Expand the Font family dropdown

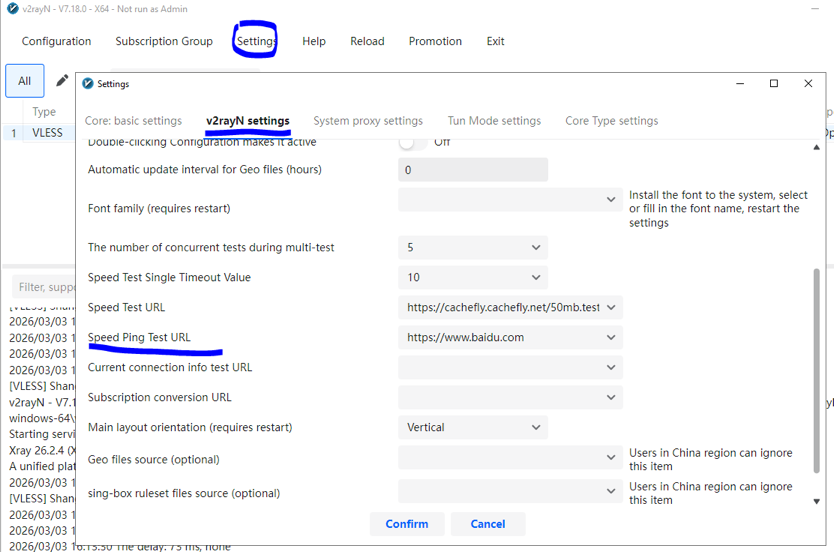[611, 200]
